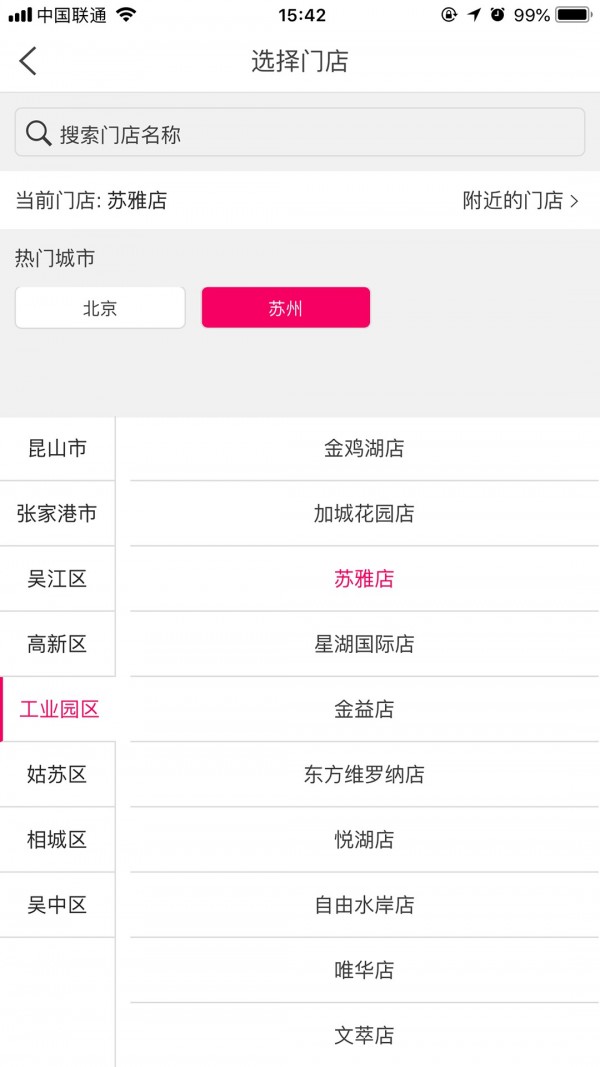
Task: Pick the 东方维罗纳店 store entry
Action: [364, 774]
